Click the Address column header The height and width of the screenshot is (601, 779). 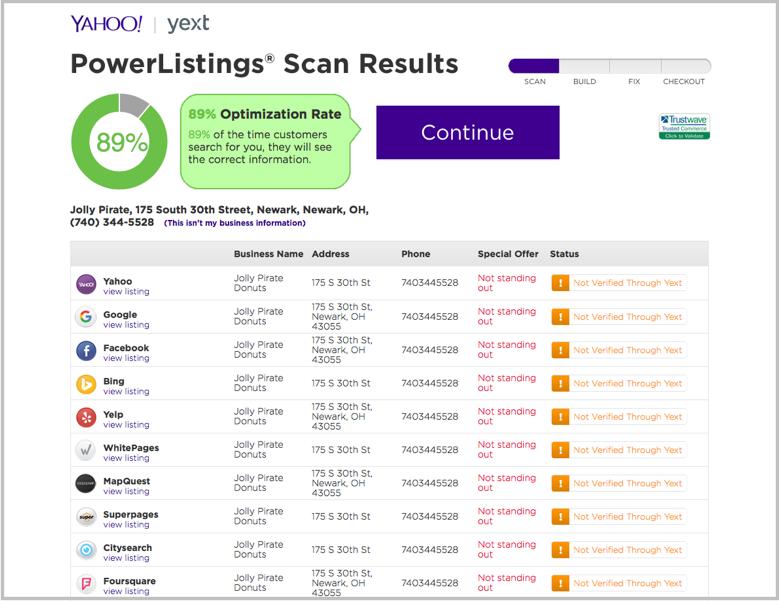coord(330,254)
